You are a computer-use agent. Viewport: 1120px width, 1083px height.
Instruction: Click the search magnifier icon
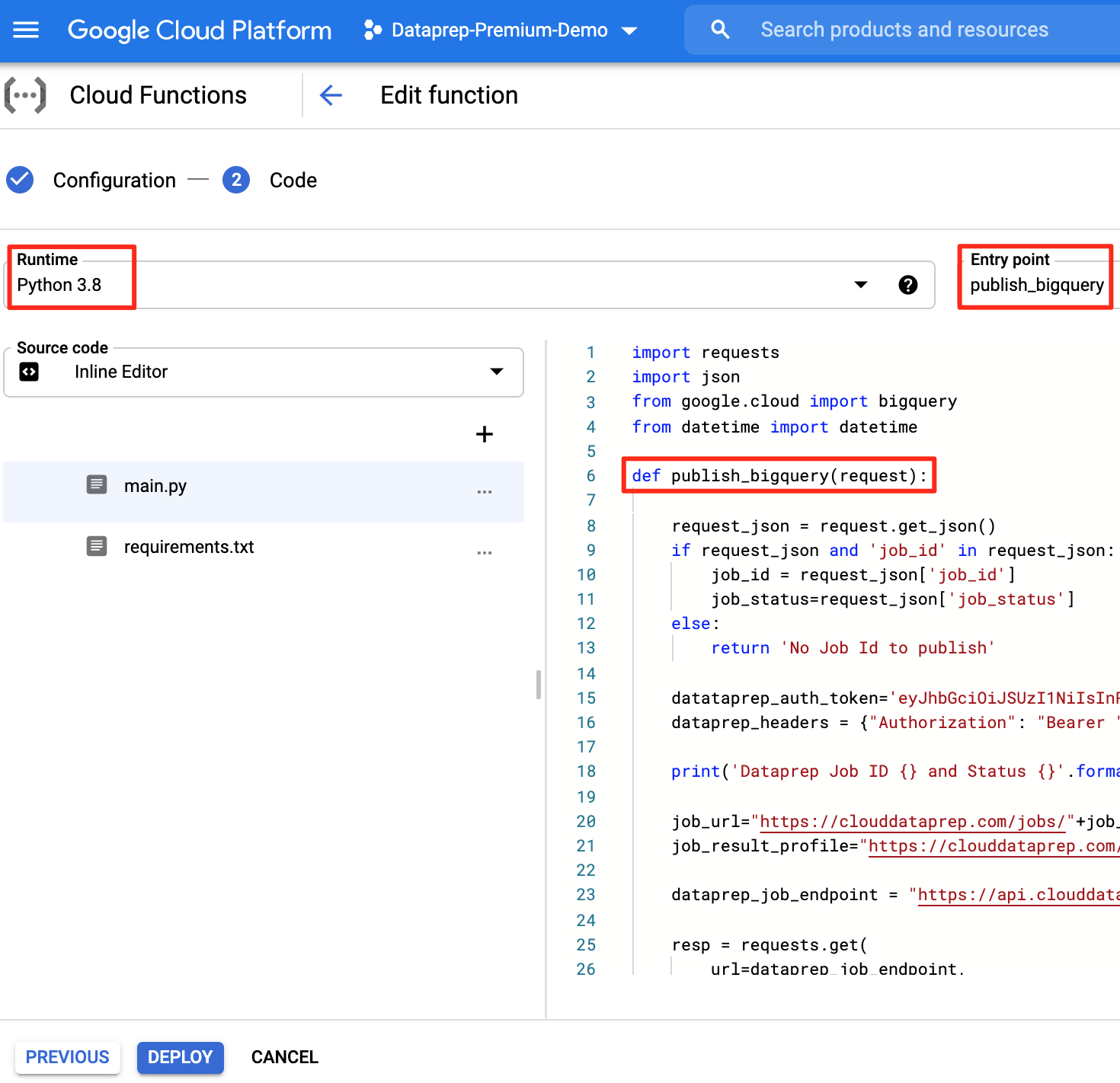(x=719, y=29)
